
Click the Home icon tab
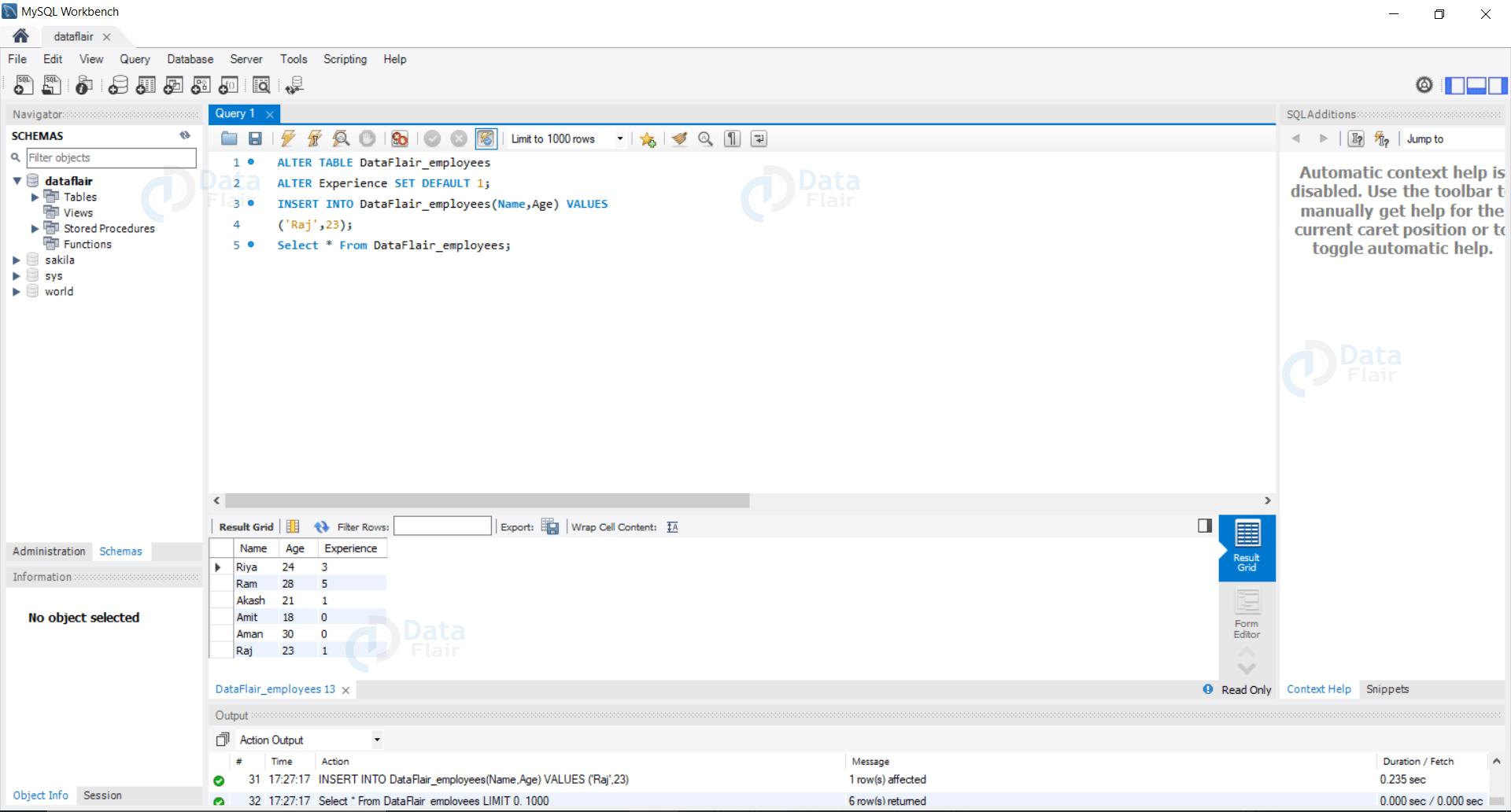click(x=20, y=36)
